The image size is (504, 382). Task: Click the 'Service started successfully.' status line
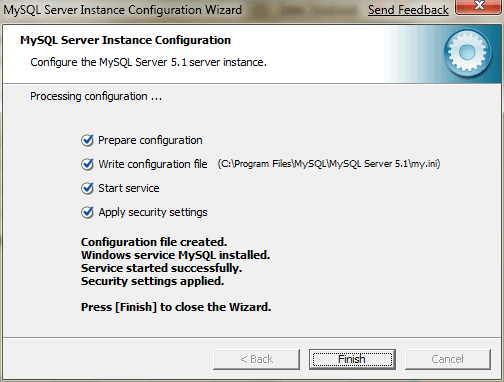tap(161, 268)
